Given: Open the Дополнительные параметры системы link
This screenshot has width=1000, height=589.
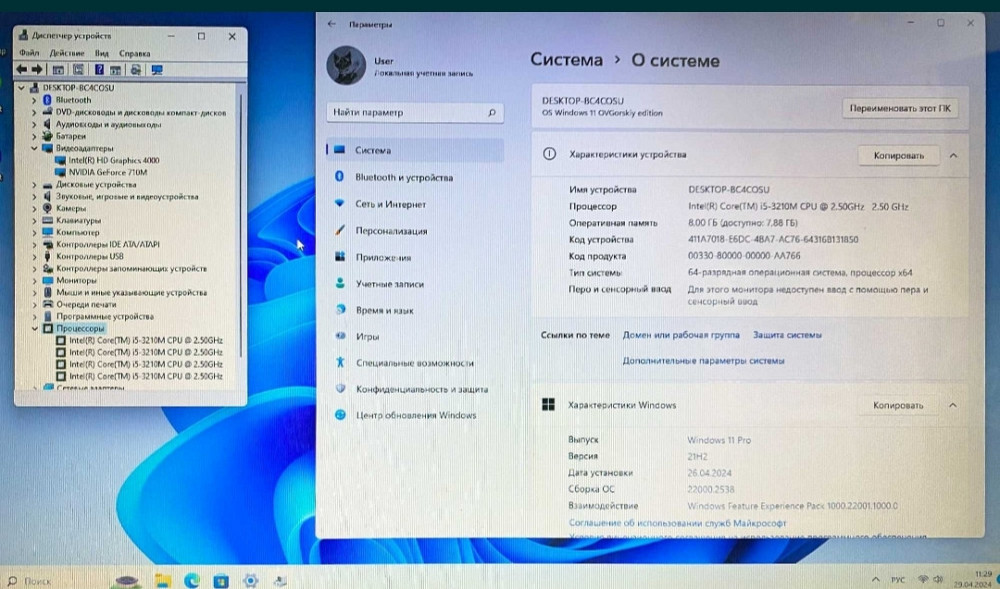Looking at the screenshot, I should [x=703, y=360].
